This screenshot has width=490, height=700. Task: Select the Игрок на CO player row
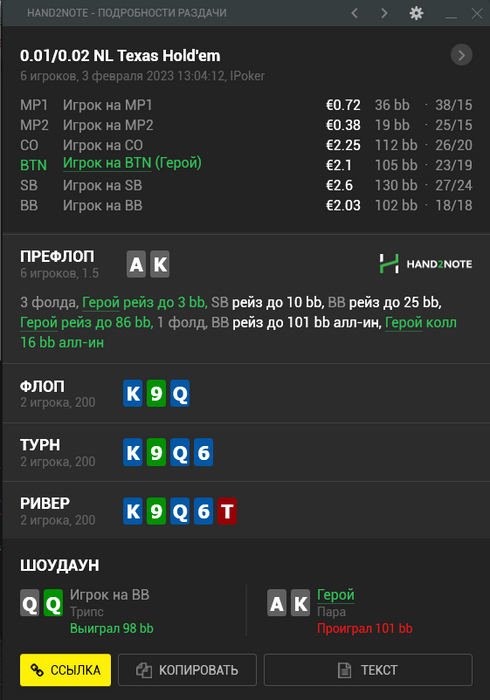coord(246,145)
